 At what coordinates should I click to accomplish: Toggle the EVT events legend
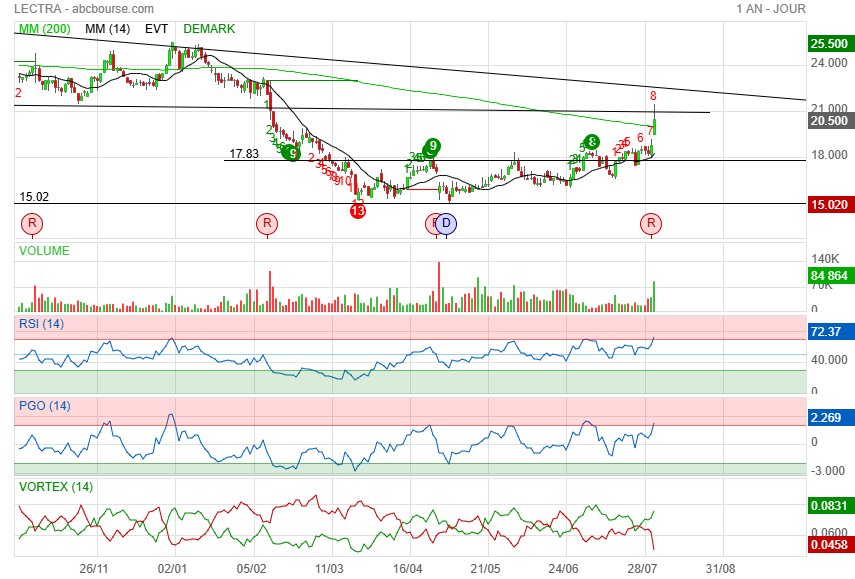pyautogui.click(x=156, y=29)
